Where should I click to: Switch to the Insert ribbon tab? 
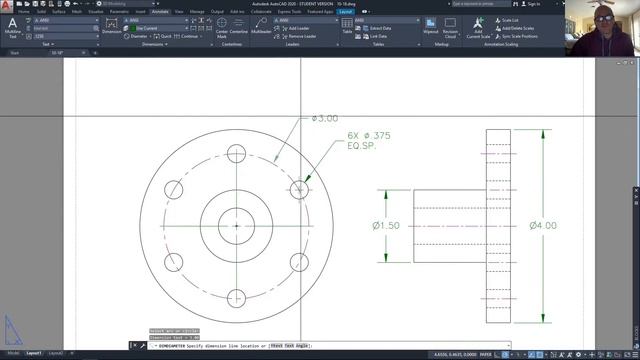(140, 12)
